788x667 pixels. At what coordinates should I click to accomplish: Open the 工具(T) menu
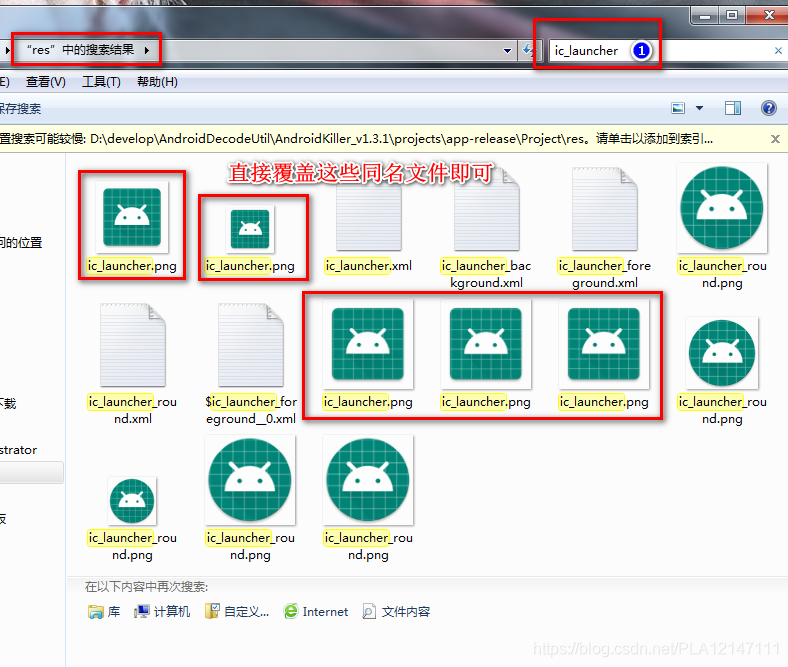point(101,81)
